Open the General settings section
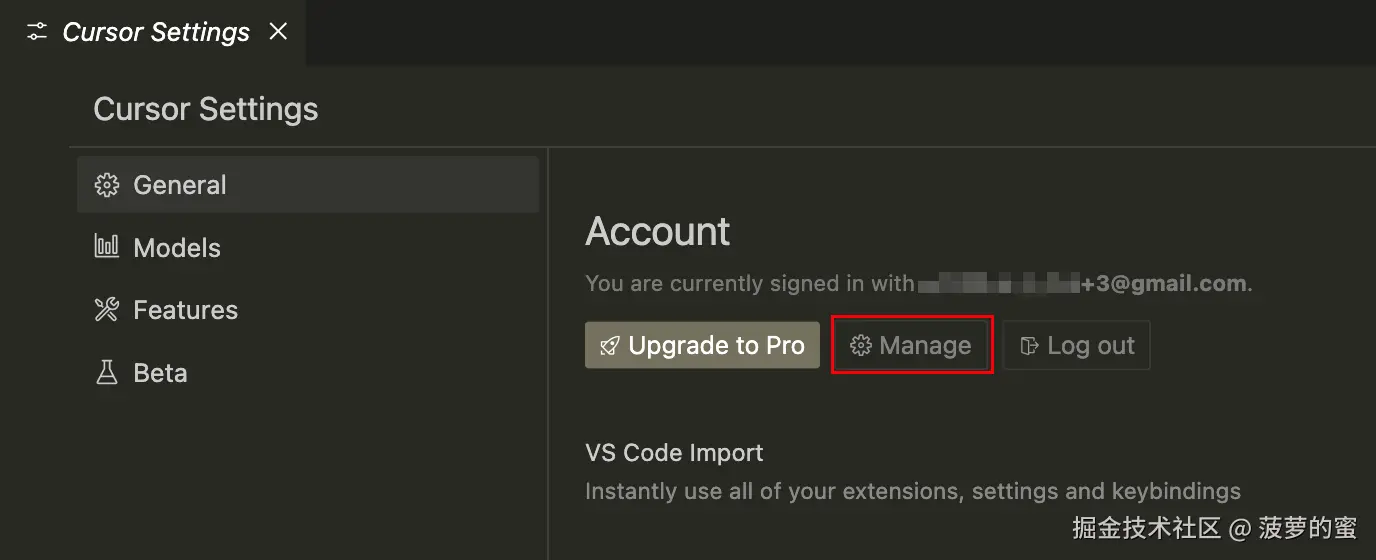This screenshot has width=1376, height=560. [180, 185]
